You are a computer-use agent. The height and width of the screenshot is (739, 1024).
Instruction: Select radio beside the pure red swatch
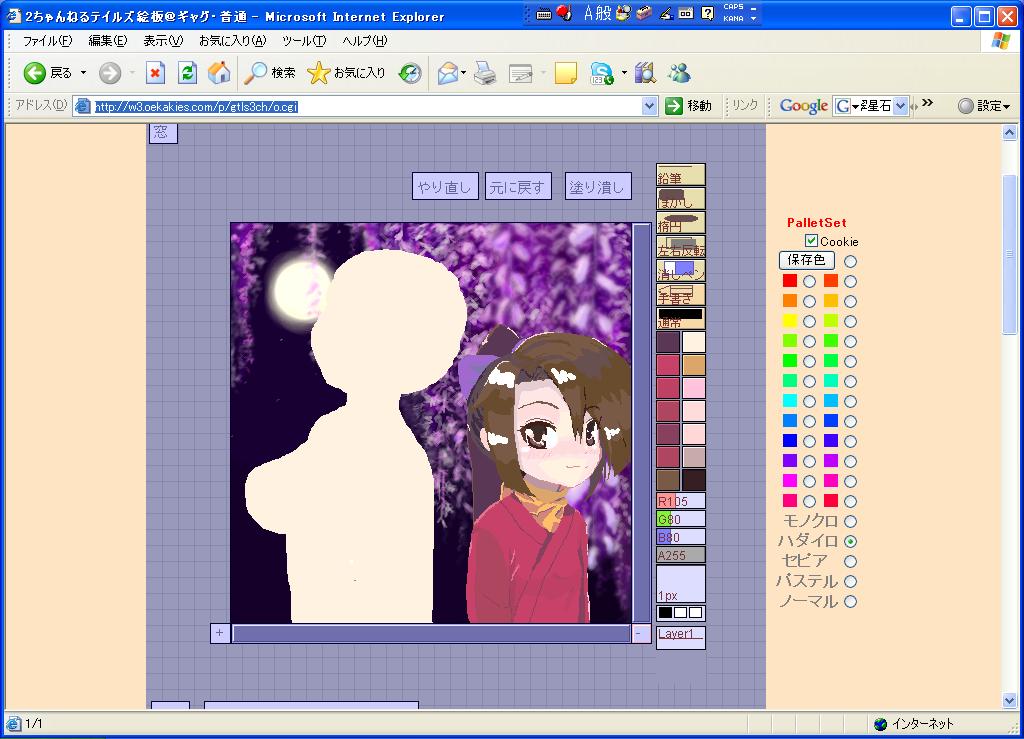click(x=808, y=281)
